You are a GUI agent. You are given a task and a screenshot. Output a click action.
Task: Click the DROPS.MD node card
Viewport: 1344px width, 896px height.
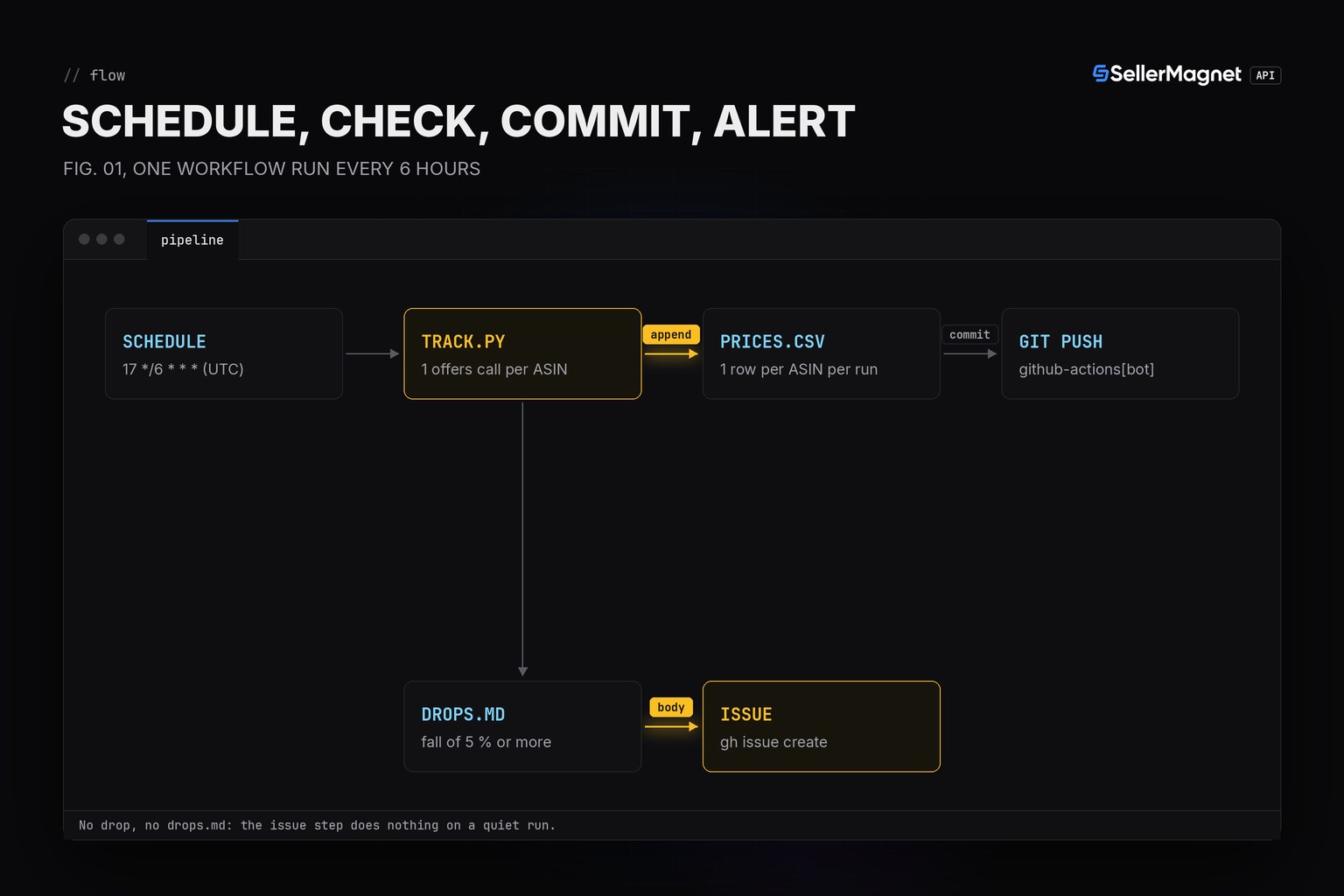coord(522,726)
